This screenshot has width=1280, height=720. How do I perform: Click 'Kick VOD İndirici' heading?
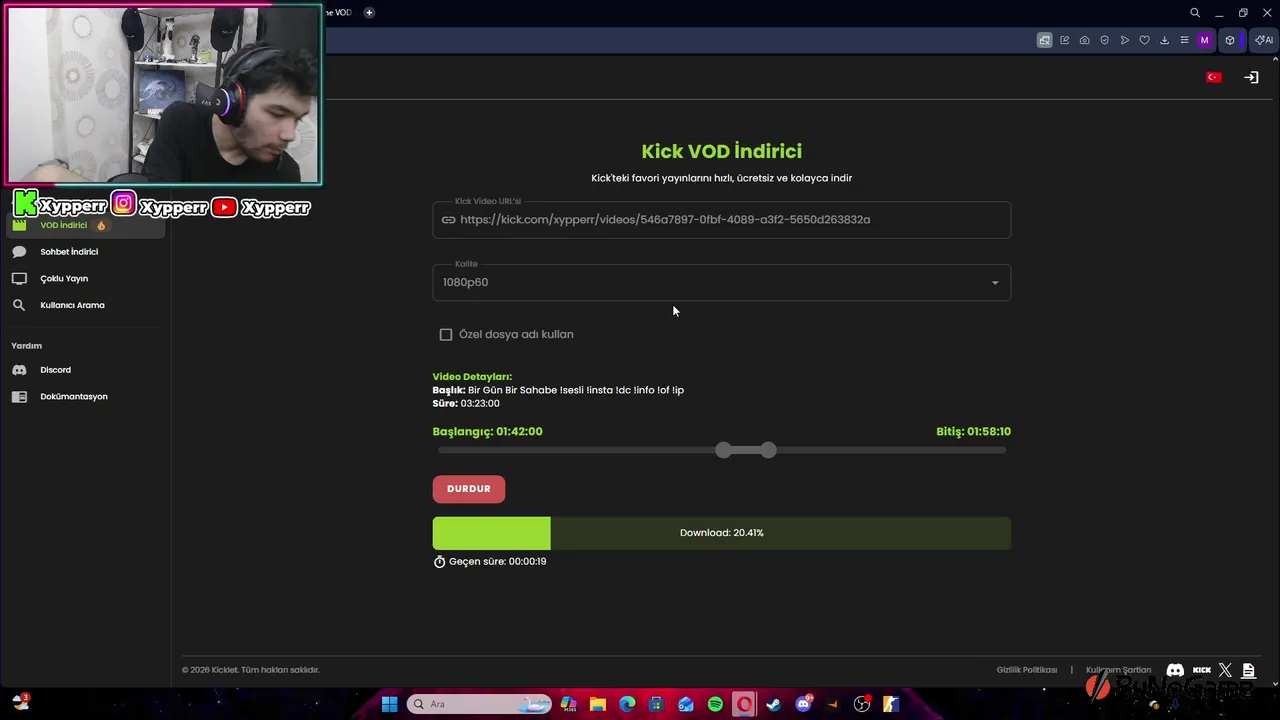click(721, 151)
